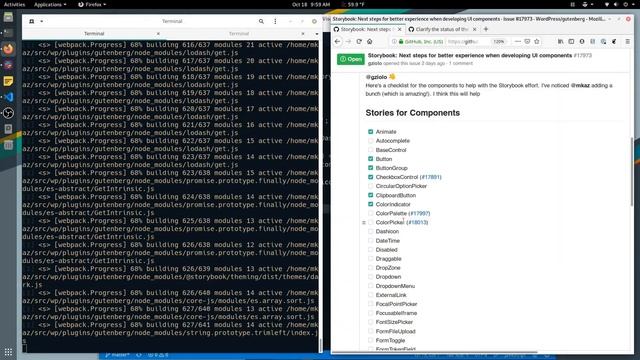Click the FormToggle list item text
The image size is (640, 360).
[x=390, y=340]
